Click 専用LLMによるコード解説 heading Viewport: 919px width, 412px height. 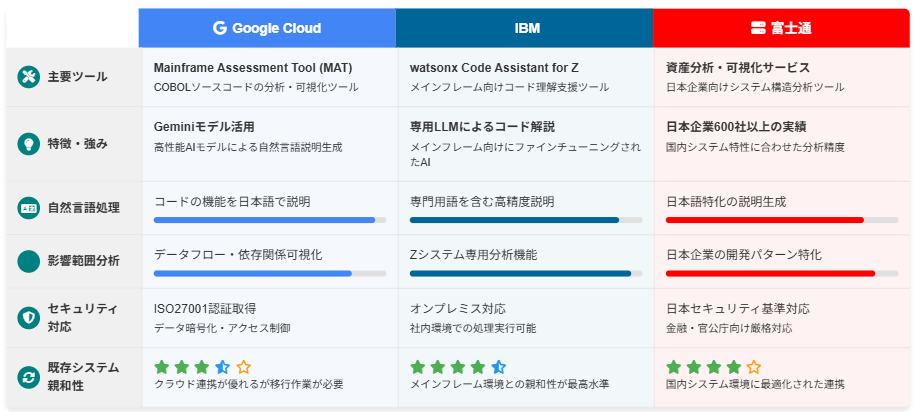tap(482, 127)
